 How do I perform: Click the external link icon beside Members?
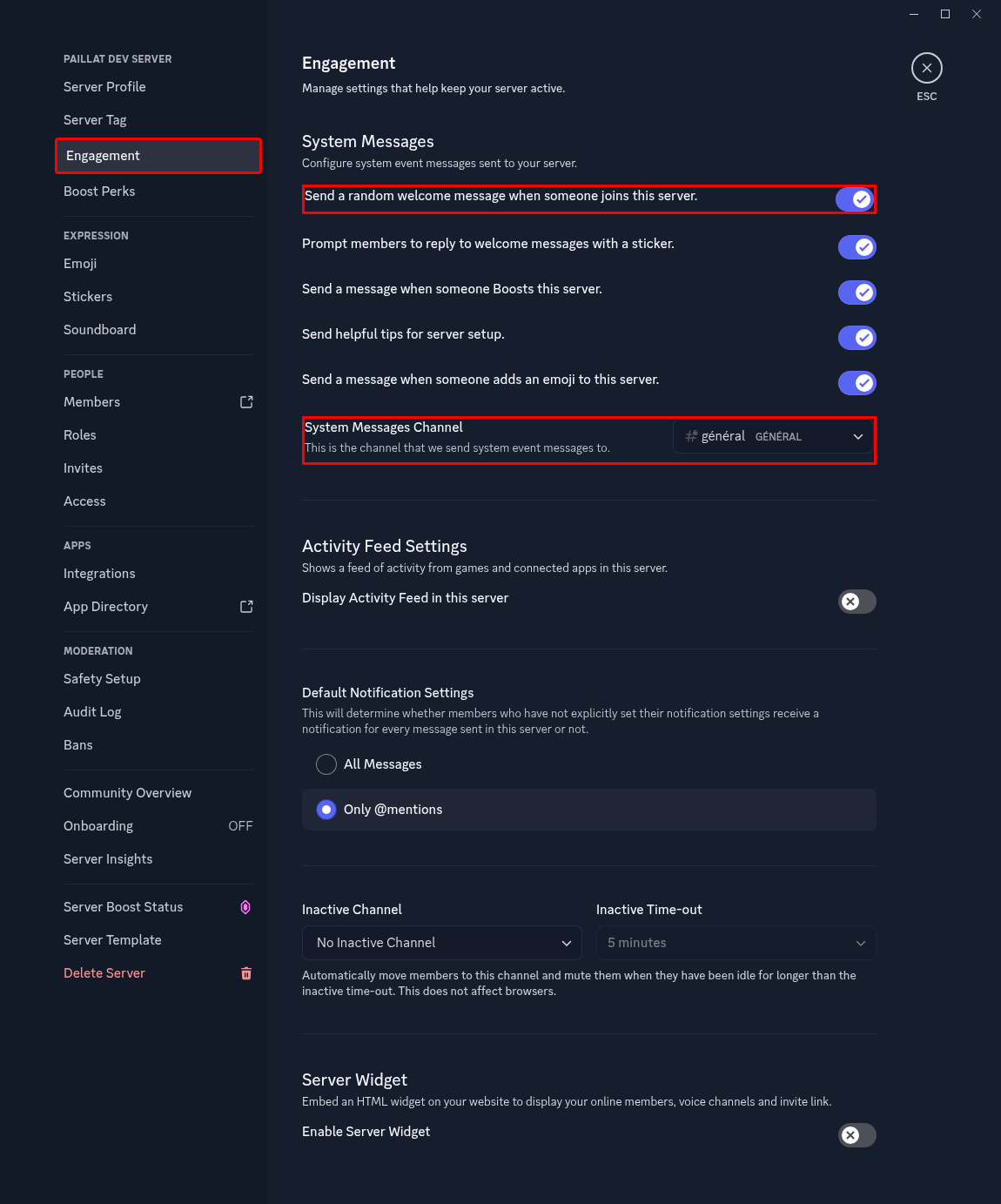point(246,402)
